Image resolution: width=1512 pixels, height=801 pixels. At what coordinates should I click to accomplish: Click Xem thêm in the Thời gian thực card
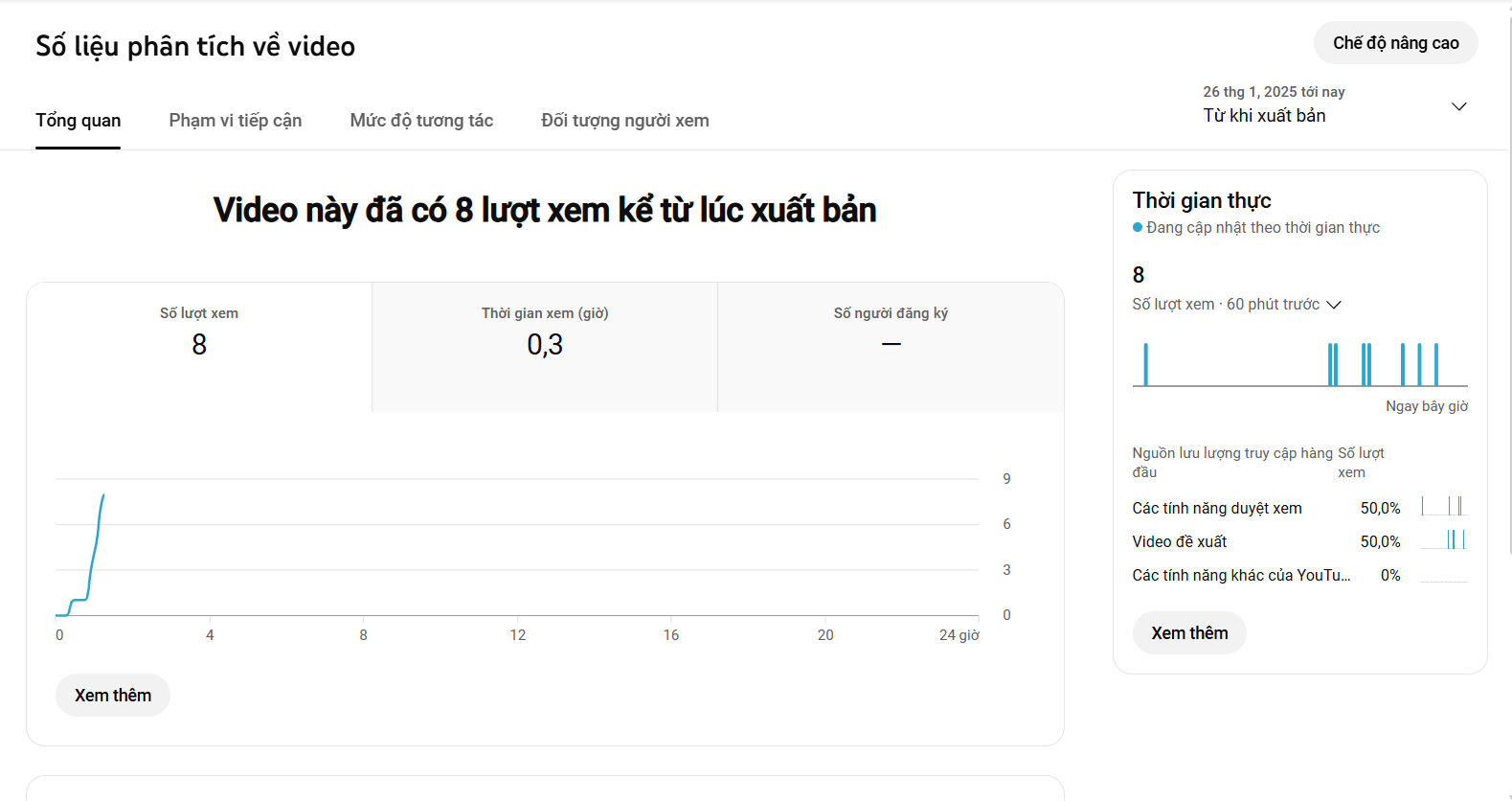(x=1189, y=633)
